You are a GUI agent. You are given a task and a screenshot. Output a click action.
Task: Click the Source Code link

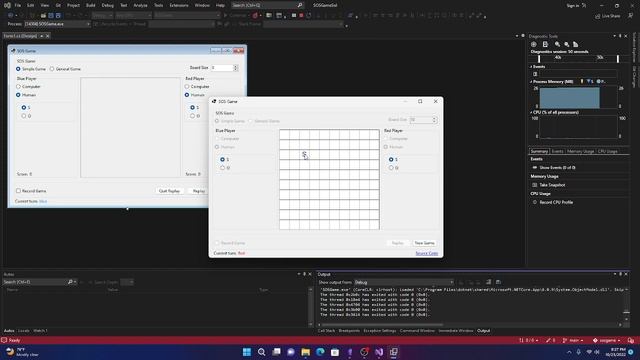click(427, 253)
